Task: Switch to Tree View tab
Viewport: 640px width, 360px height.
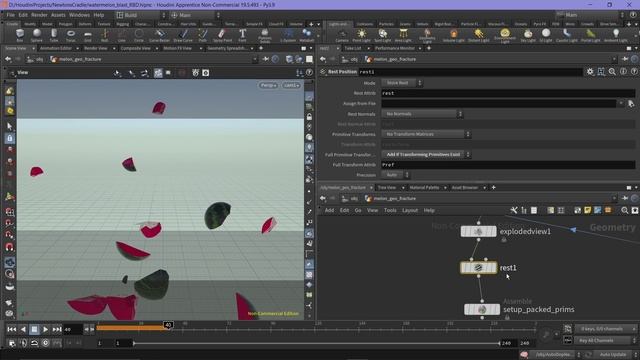Action: coord(387,187)
